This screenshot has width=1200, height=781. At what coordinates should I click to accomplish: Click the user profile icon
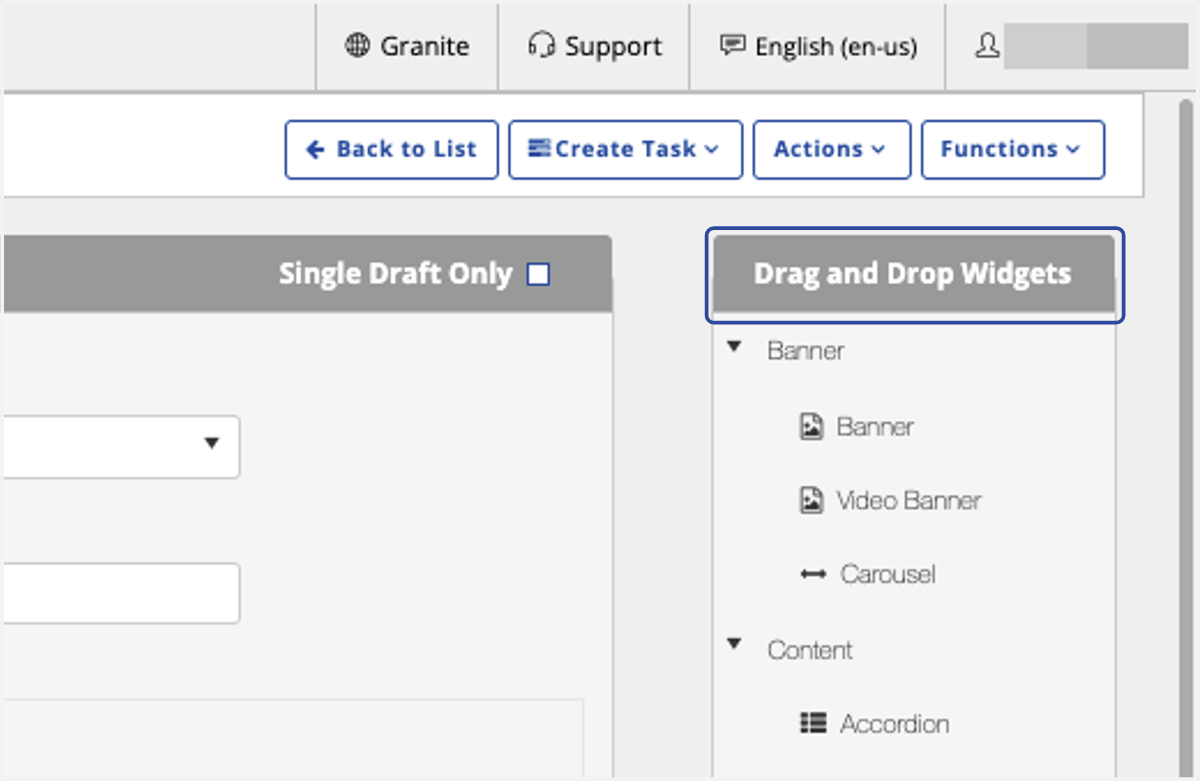click(987, 46)
